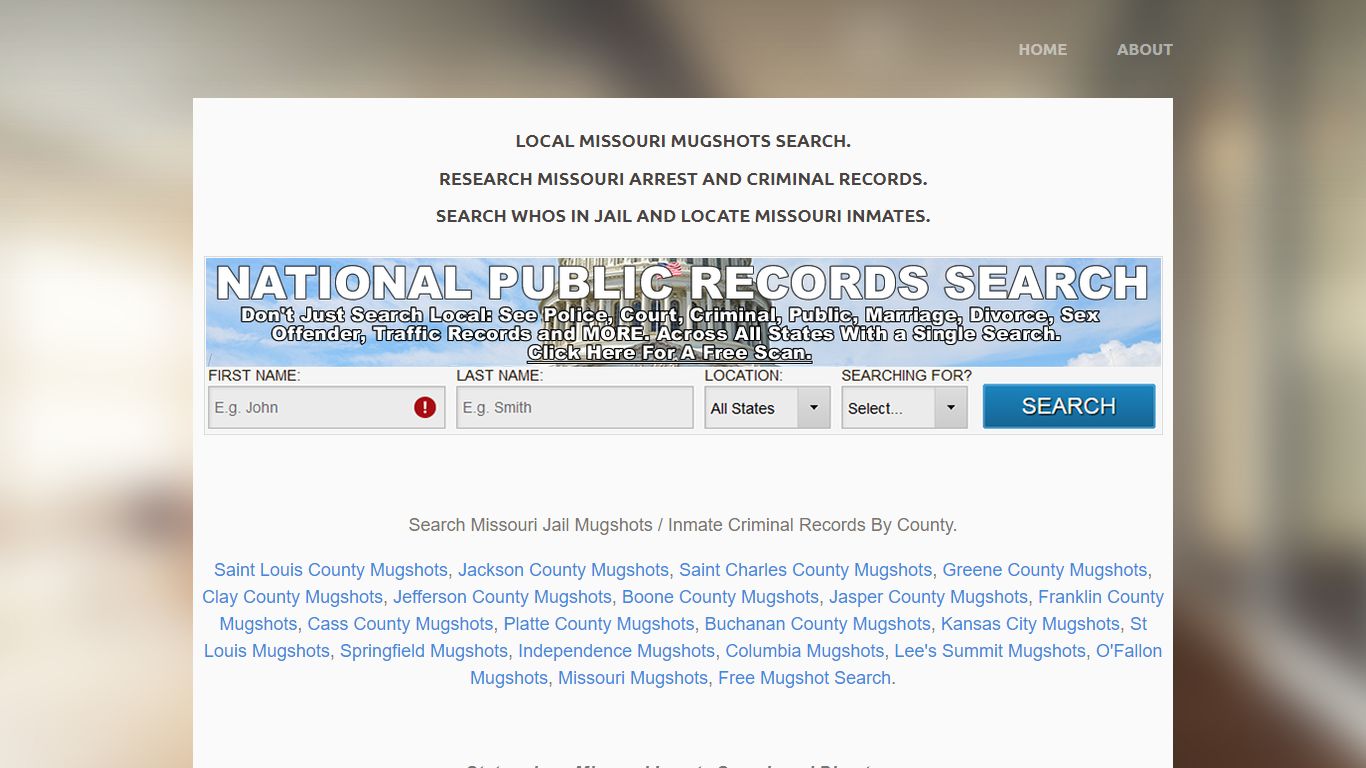Image resolution: width=1366 pixels, height=768 pixels.
Task: Open the Searching For select dropdown
Action: click(904, 408)
